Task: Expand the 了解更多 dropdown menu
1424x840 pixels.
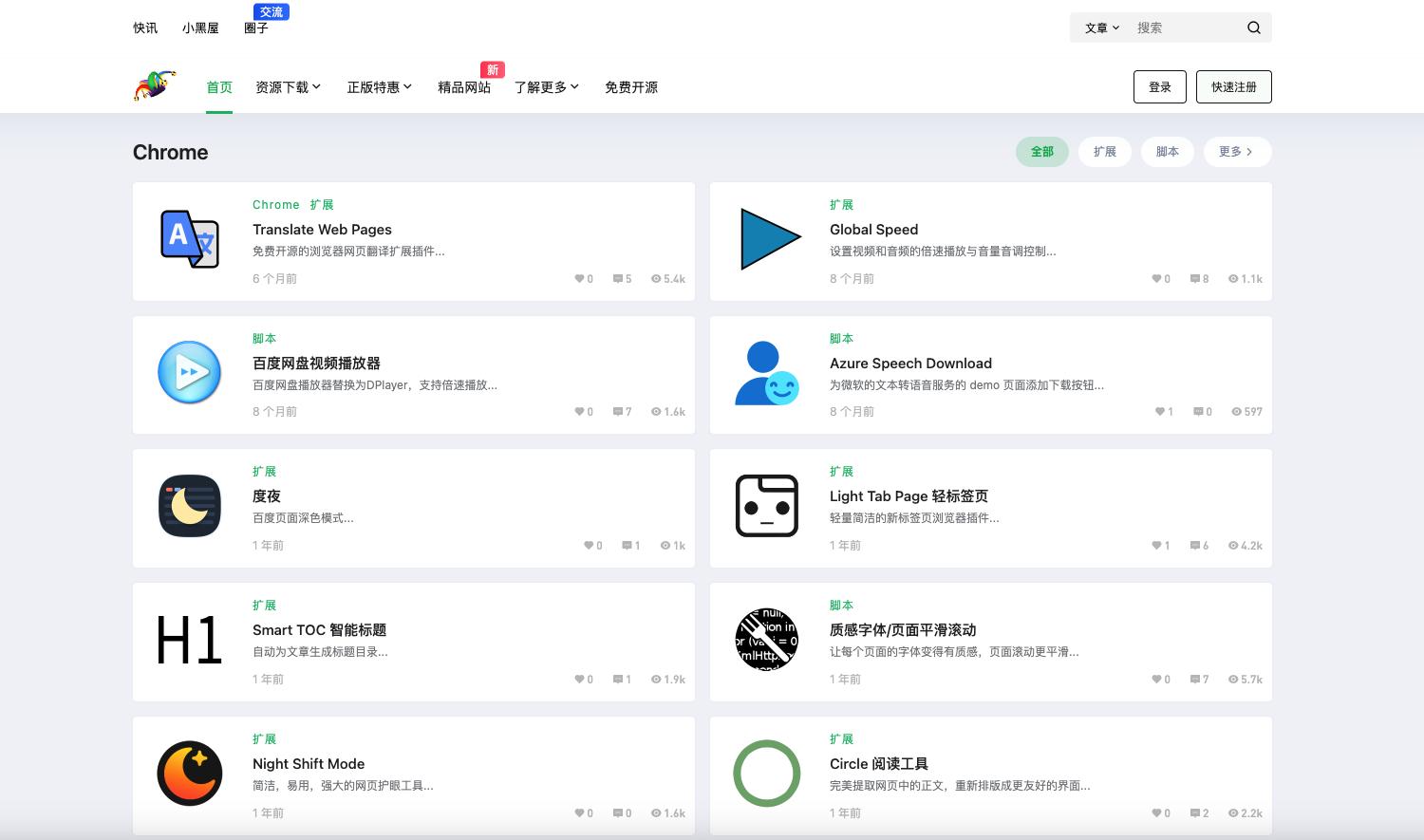Action: tap(547, 87)
